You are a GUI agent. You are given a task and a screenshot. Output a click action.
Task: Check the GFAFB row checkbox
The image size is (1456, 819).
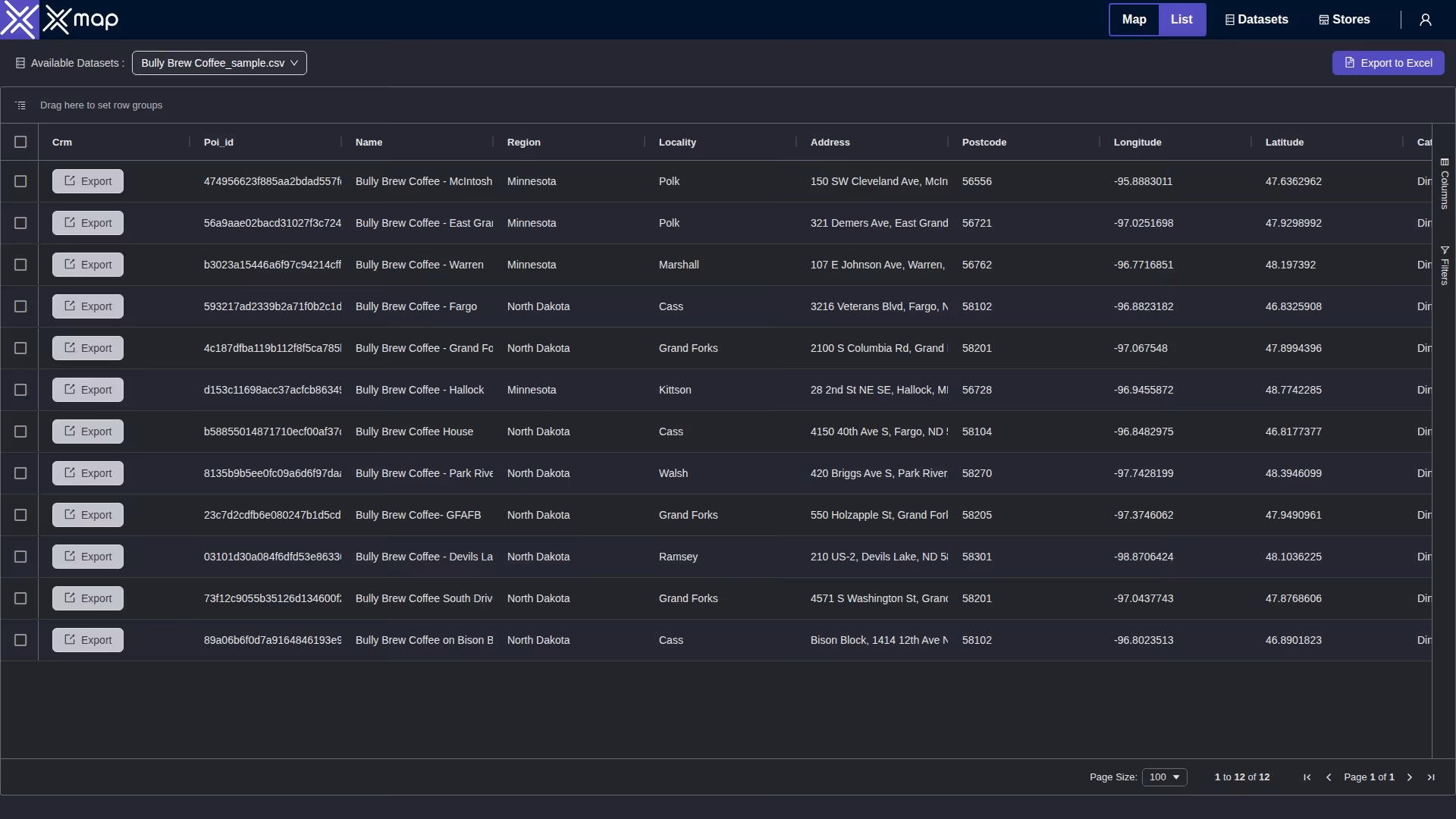tap(20, 515)
